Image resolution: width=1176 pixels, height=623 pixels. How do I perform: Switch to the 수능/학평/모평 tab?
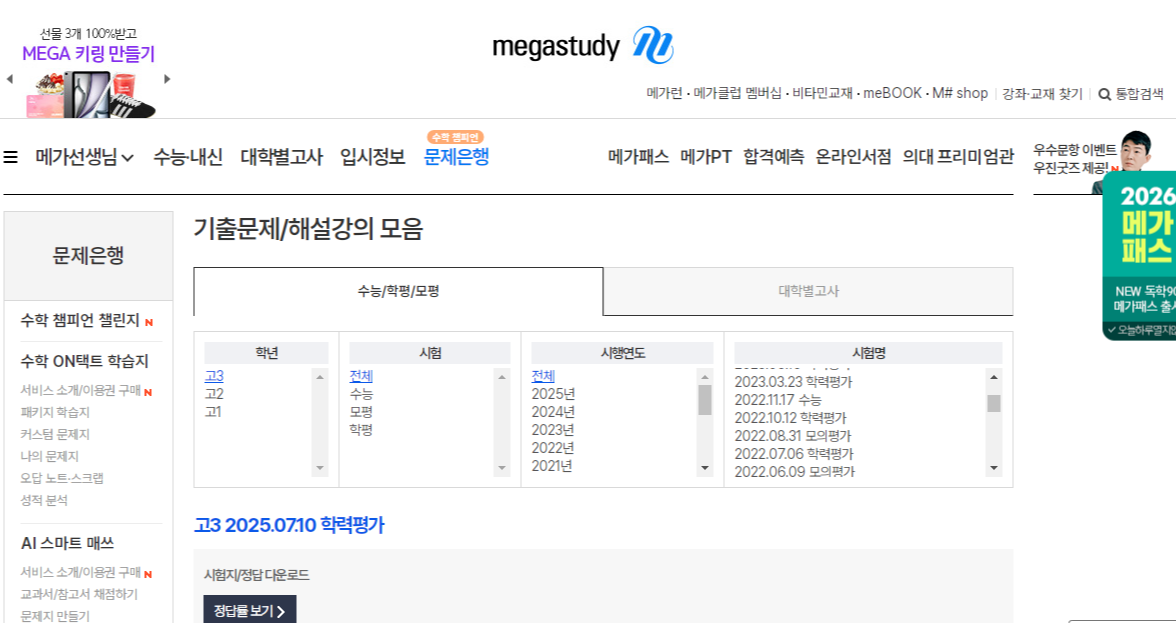(x=398, y=291)
